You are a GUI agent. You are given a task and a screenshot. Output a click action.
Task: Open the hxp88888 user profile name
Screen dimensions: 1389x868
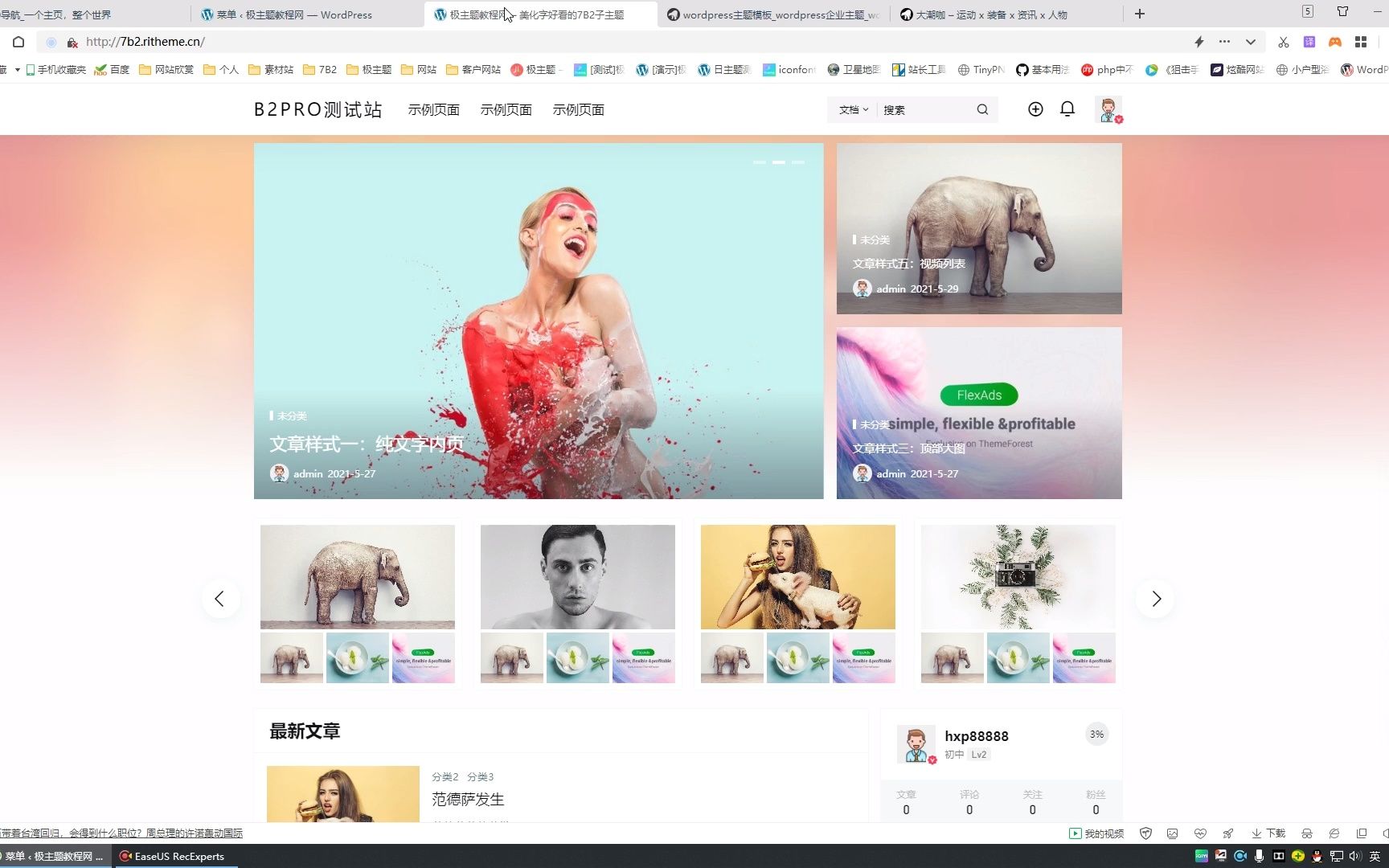(977, 736)
